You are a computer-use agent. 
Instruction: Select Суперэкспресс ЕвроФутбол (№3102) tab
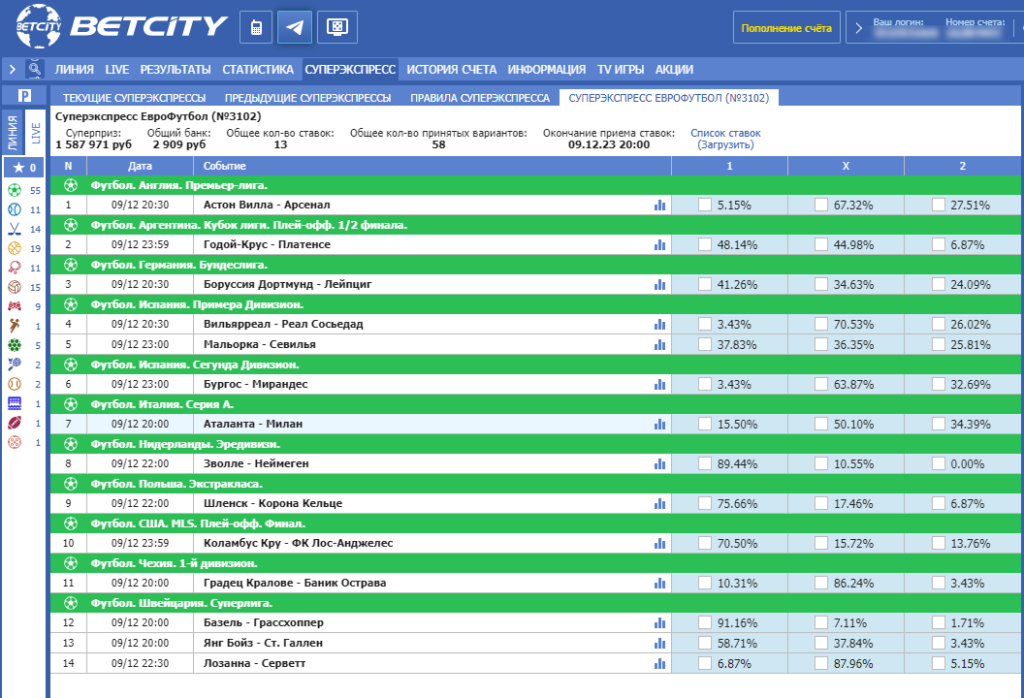pyautogui.click(x=669, y=98)
